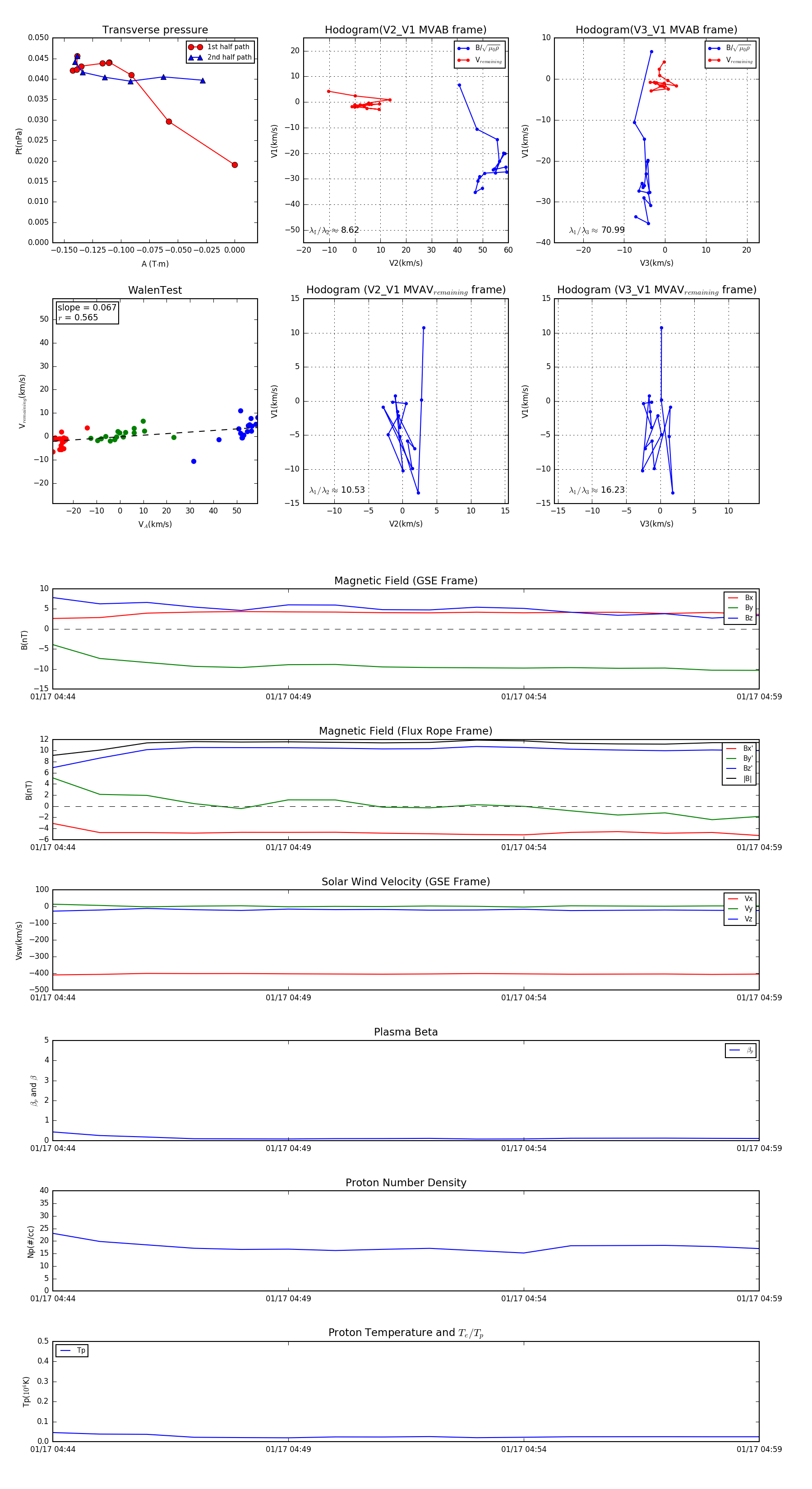
Task: Click the "Hodogram(V2_V1 MVAB frame)" title
Action: coord(406,30)
